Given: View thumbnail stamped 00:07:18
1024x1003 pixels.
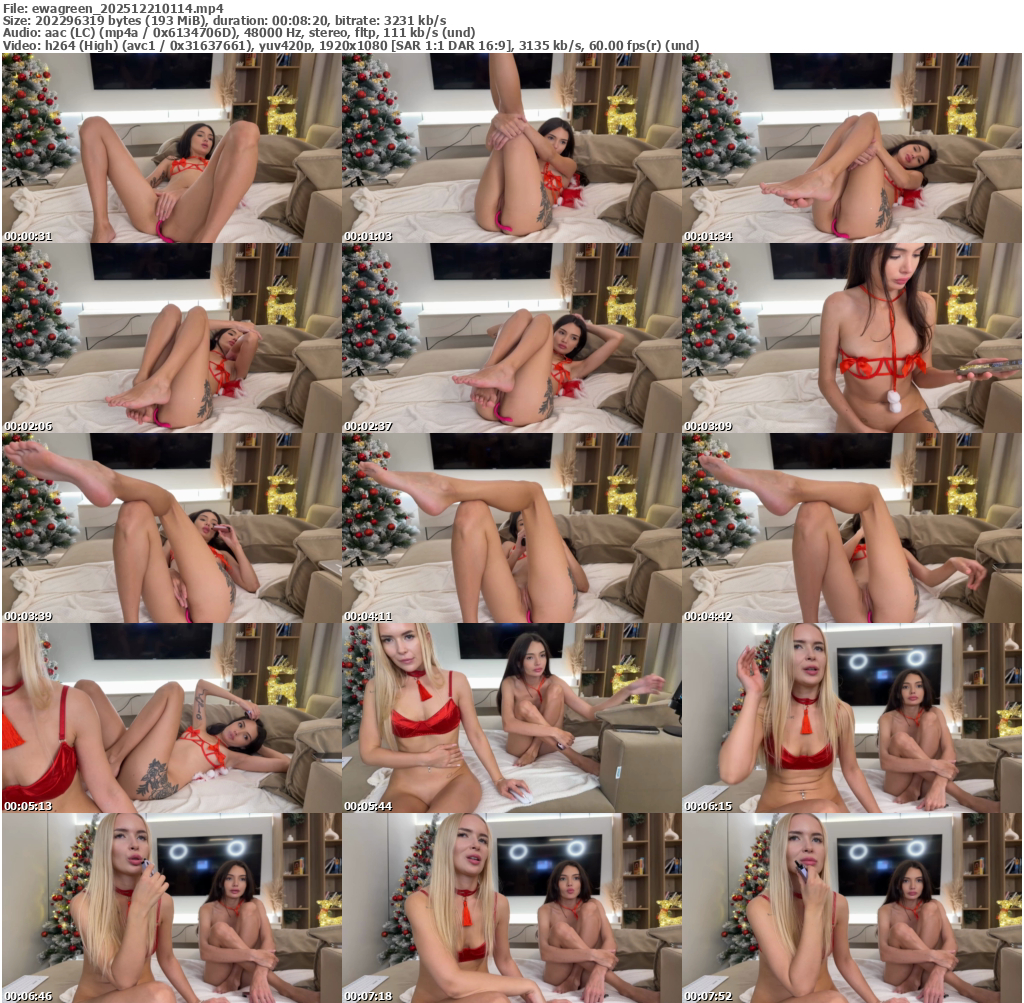Looking at the screenshot, I should [511, 908].
